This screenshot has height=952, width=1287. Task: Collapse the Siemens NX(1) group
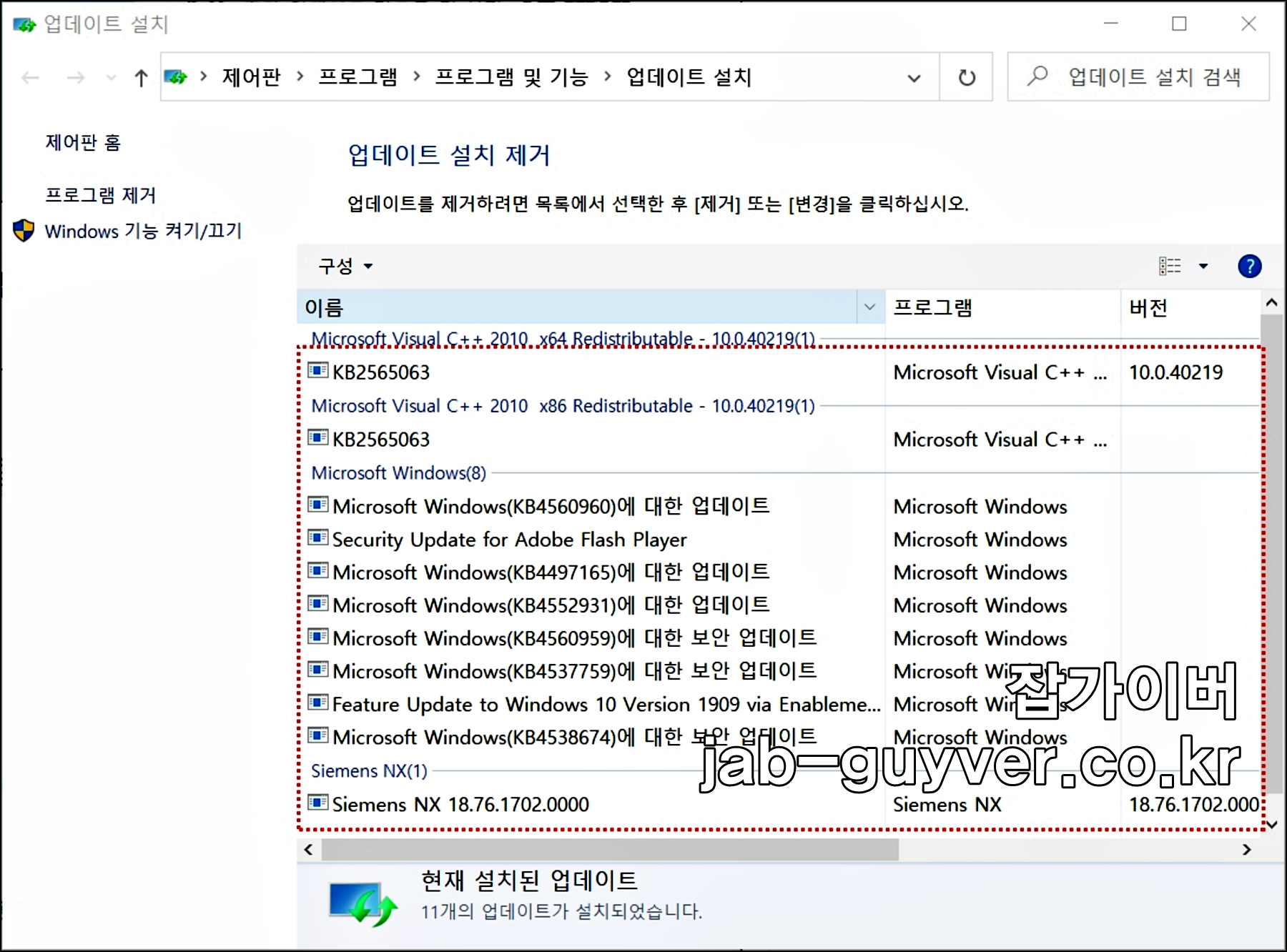369,771
